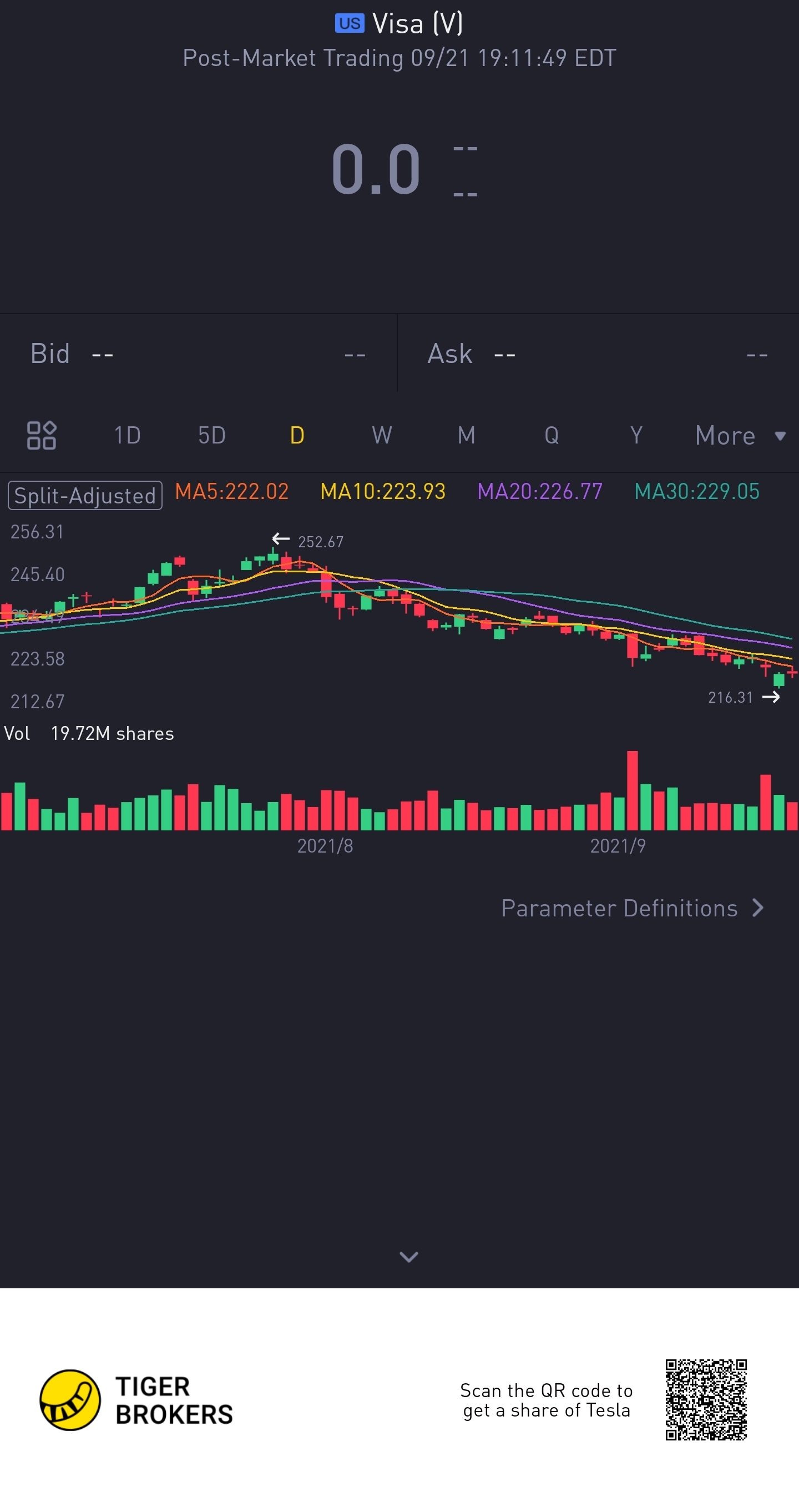Tap the US market flag badge
Viewport: 799px width, 1512px height.
pos(350,23)
